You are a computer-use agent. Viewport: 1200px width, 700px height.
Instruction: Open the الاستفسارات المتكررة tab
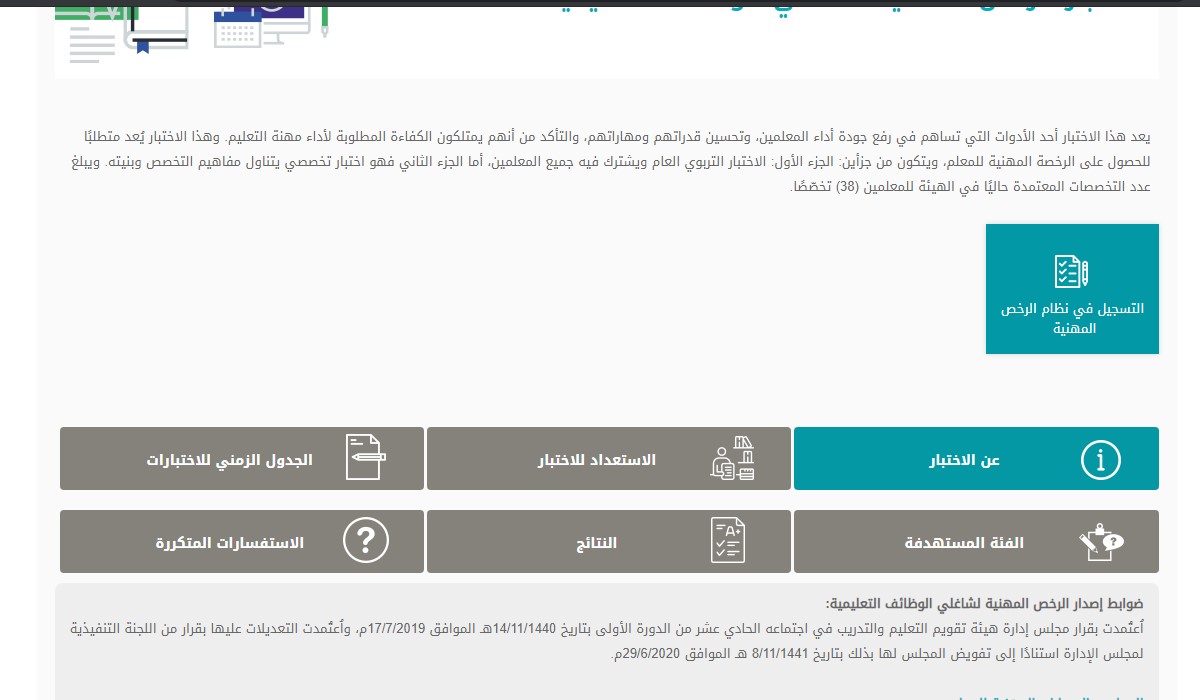[242, 541]
